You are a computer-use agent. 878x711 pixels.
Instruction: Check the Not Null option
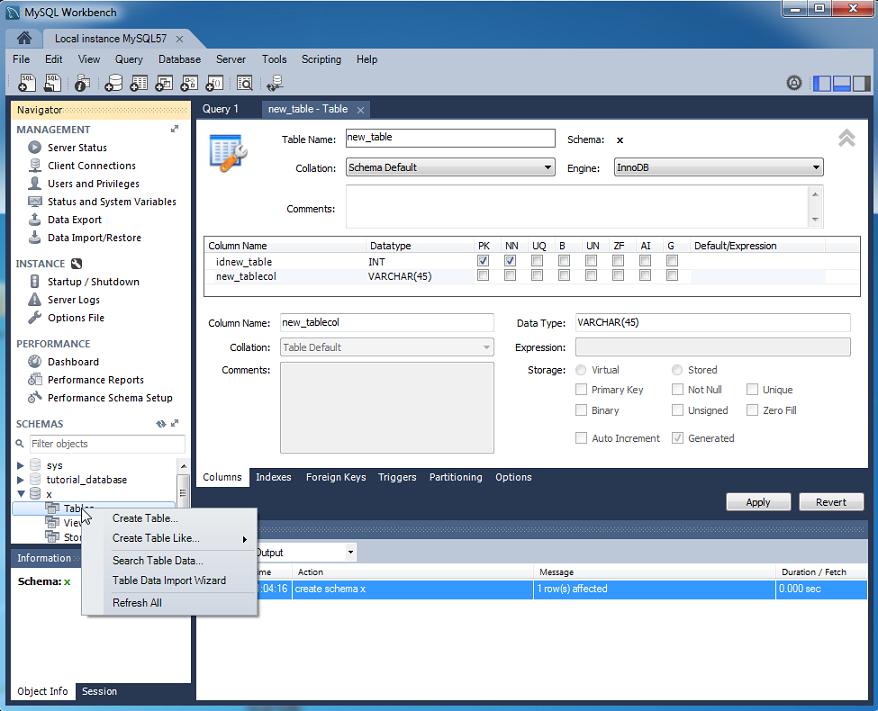point(678,389)
